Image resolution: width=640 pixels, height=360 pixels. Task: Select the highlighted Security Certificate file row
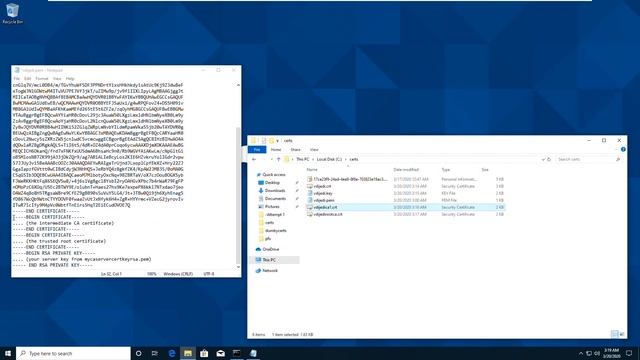click(406, 207)
